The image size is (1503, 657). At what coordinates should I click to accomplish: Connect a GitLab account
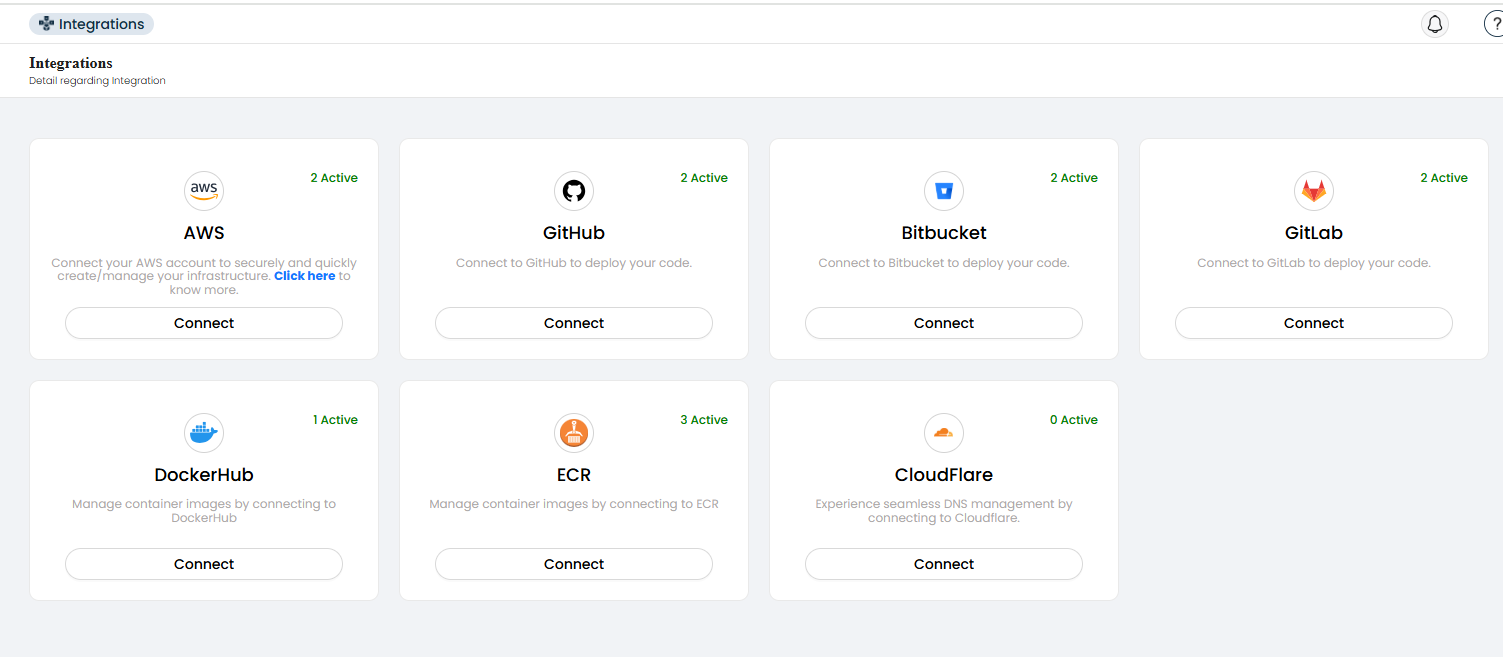point(1314,323)
